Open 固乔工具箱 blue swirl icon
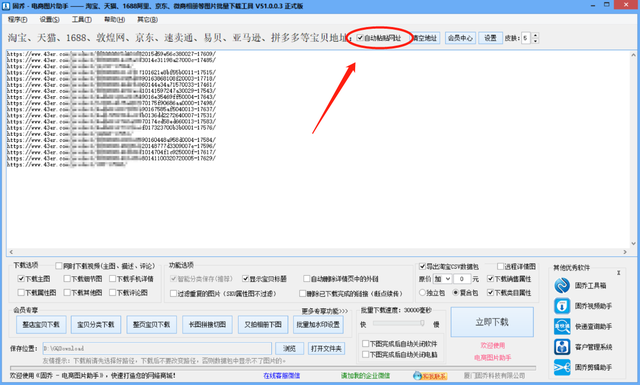The width and height of the screenshot is (640, 385). [x=562, y=285]
